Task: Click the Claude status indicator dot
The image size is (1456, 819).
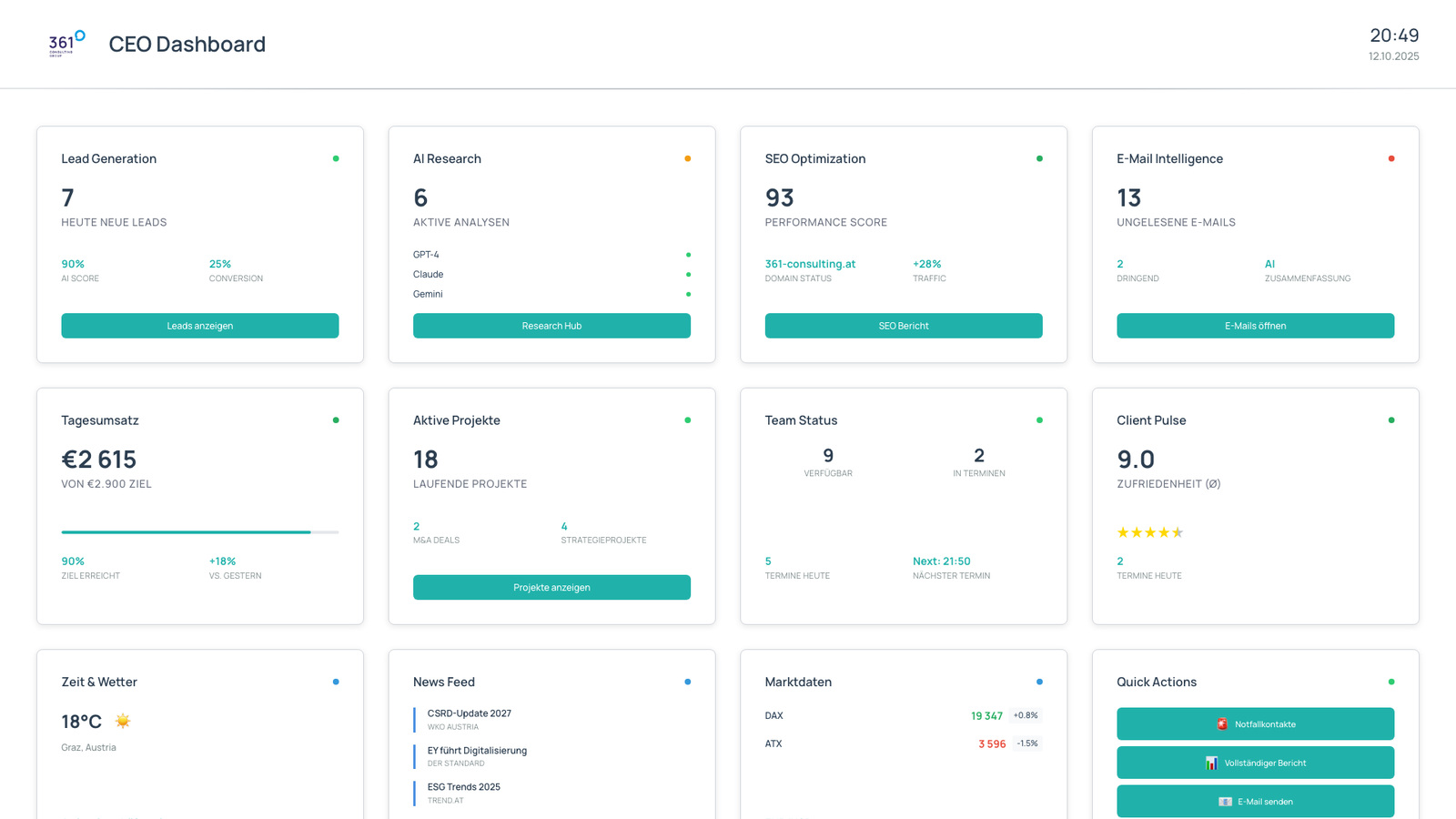Action: (x=688, y=274)
